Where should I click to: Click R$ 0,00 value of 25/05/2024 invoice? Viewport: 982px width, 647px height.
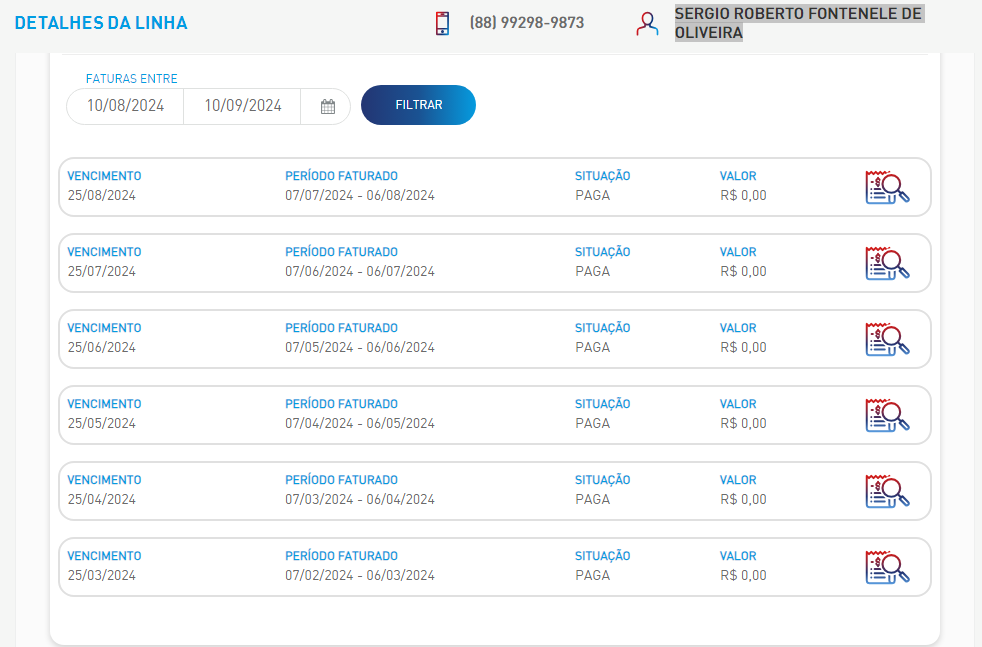point(743,423)
